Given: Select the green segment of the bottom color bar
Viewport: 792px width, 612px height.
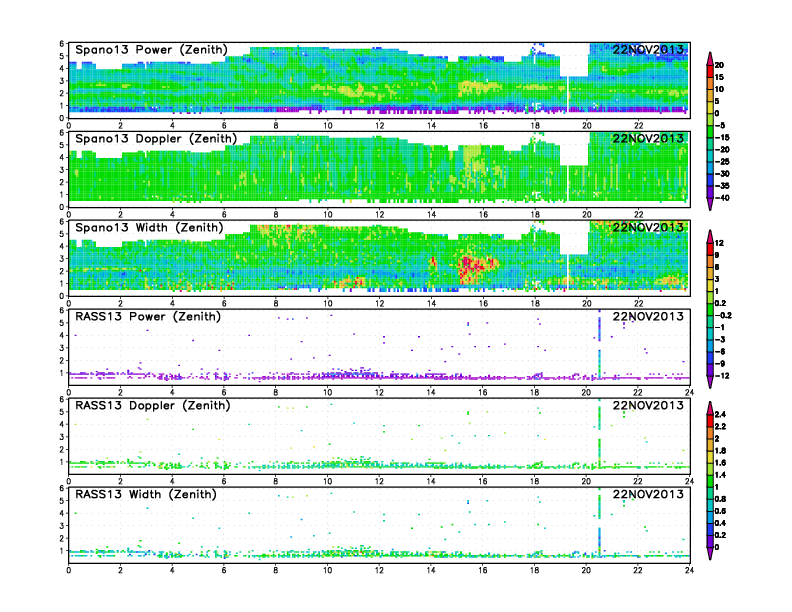Looking at the screenshot, I should (710, 481).
